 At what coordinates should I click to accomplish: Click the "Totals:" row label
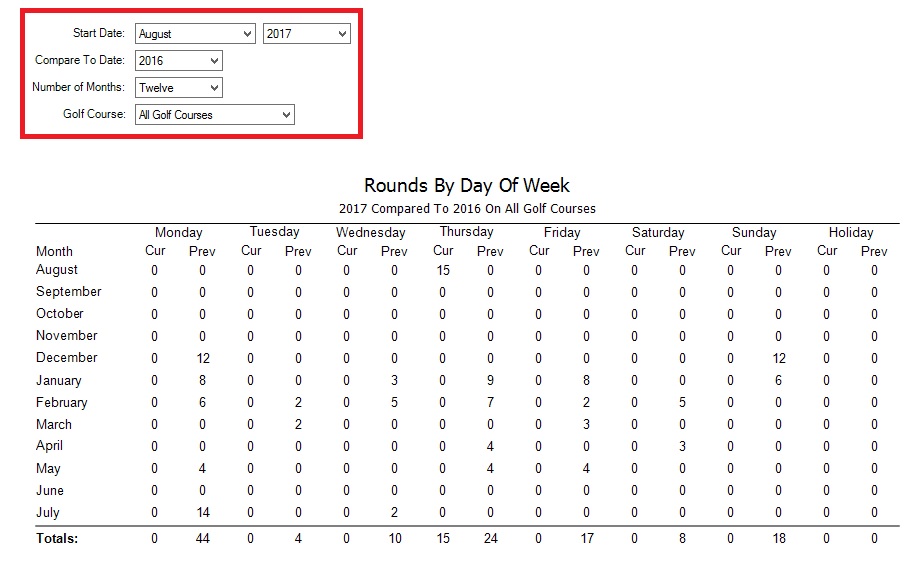(57, 538)
